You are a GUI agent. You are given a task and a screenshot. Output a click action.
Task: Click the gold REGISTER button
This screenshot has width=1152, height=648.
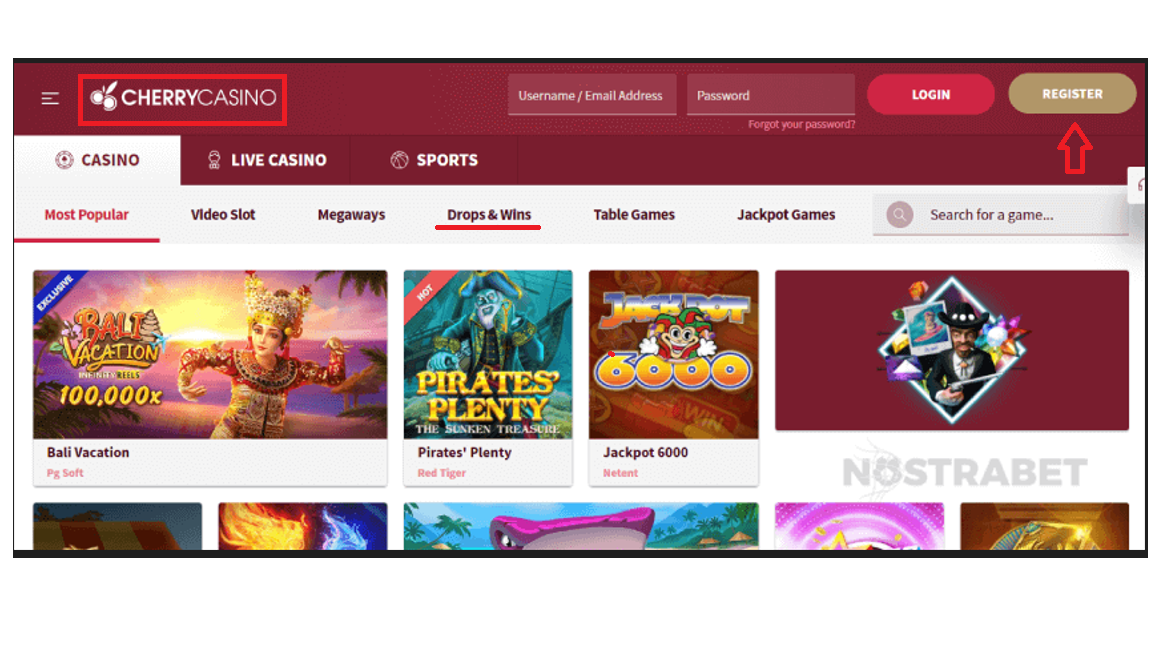(1072, 93)
